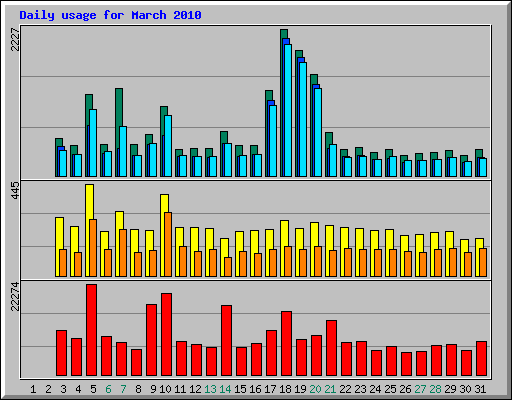This screenshot has width=512, height=400.
Task: Click day label "19" on the x-axis
Action: [x=300, y=389]
